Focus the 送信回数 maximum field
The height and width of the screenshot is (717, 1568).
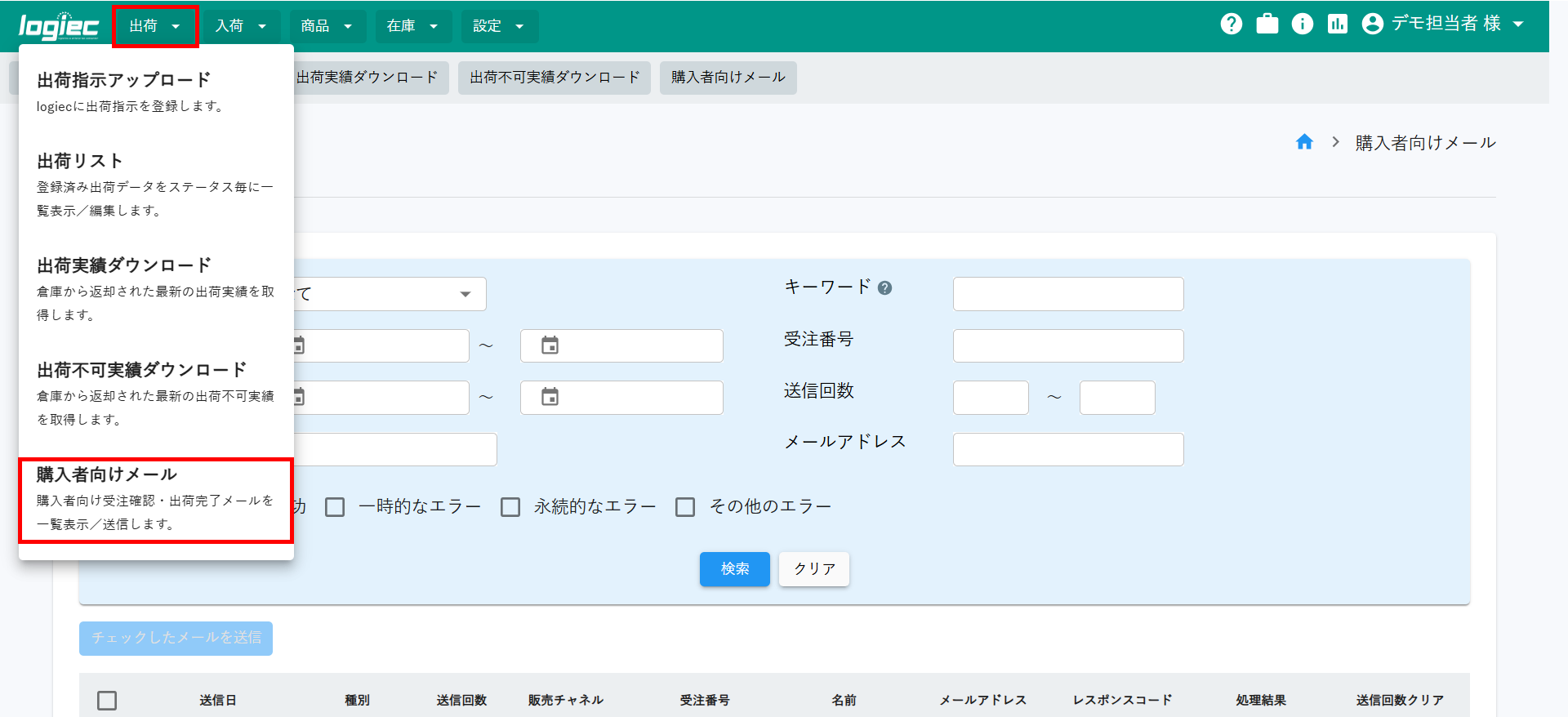point(1117,398)
